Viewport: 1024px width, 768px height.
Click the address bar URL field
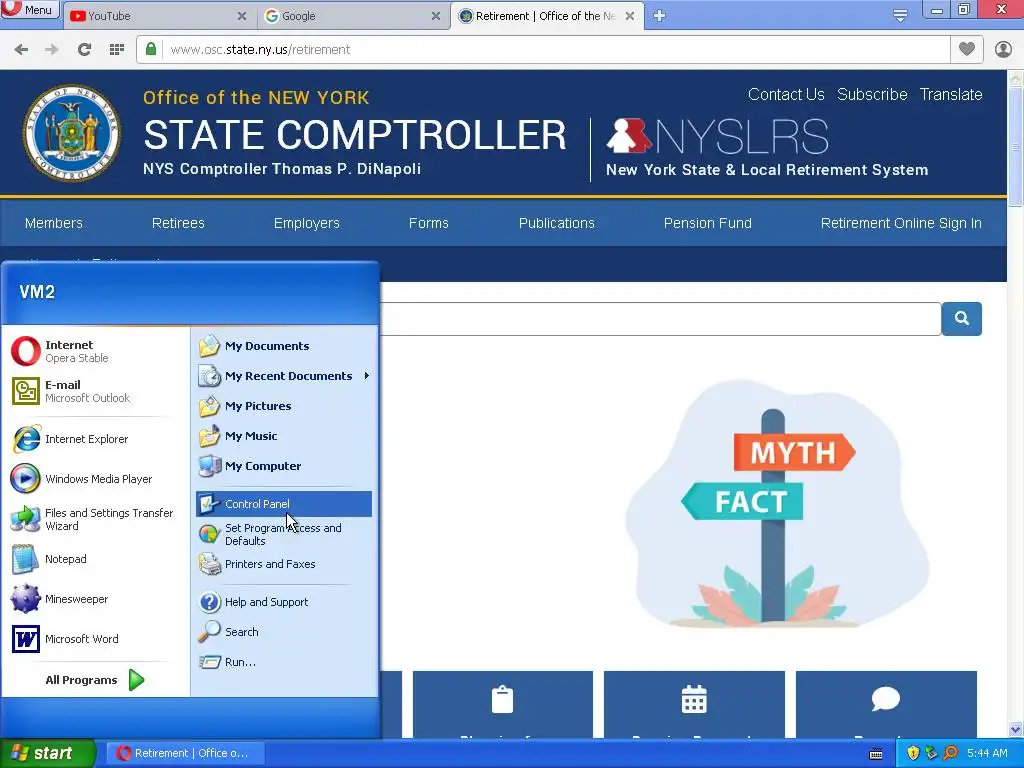[555, 50]
